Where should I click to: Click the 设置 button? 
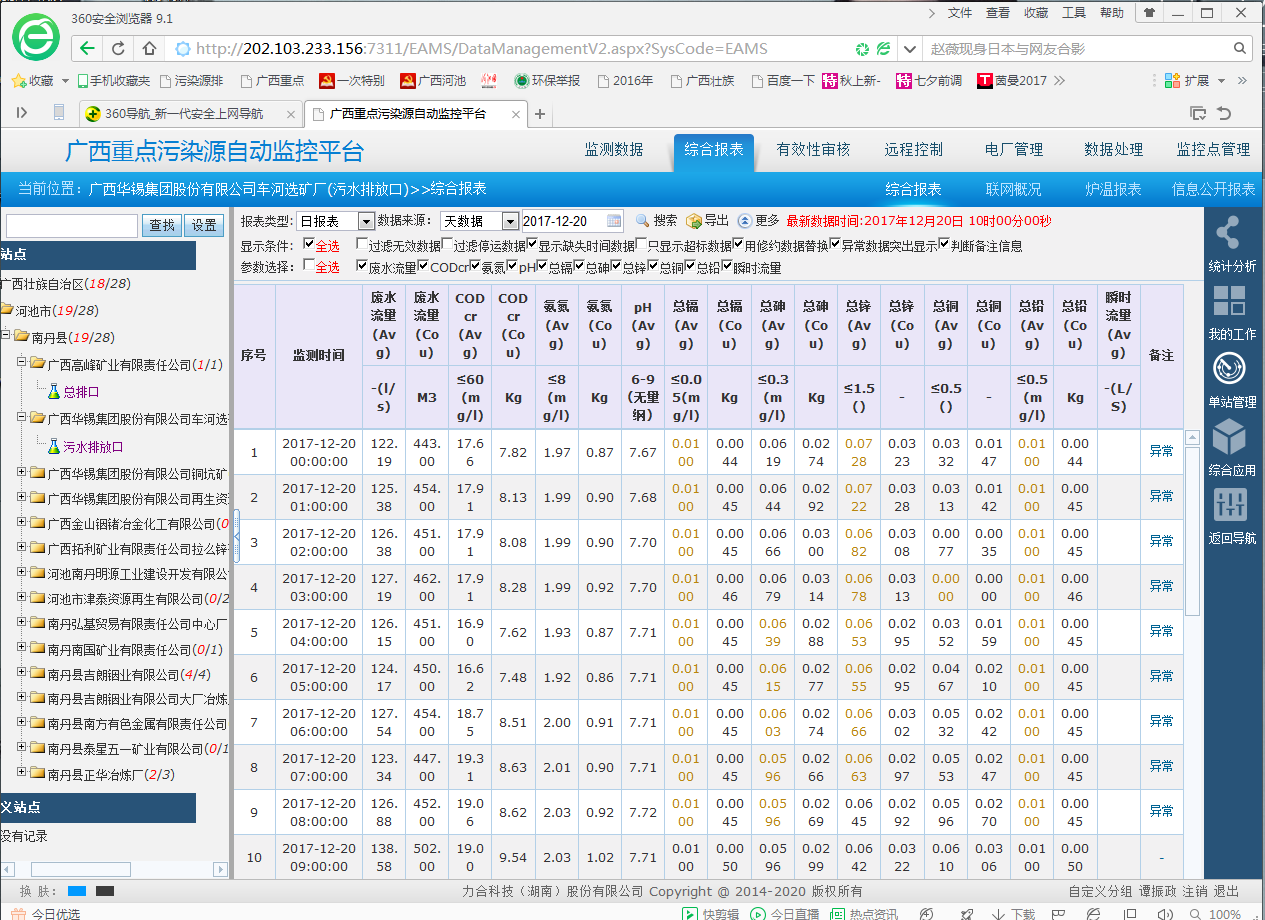(x=205, y=226)
